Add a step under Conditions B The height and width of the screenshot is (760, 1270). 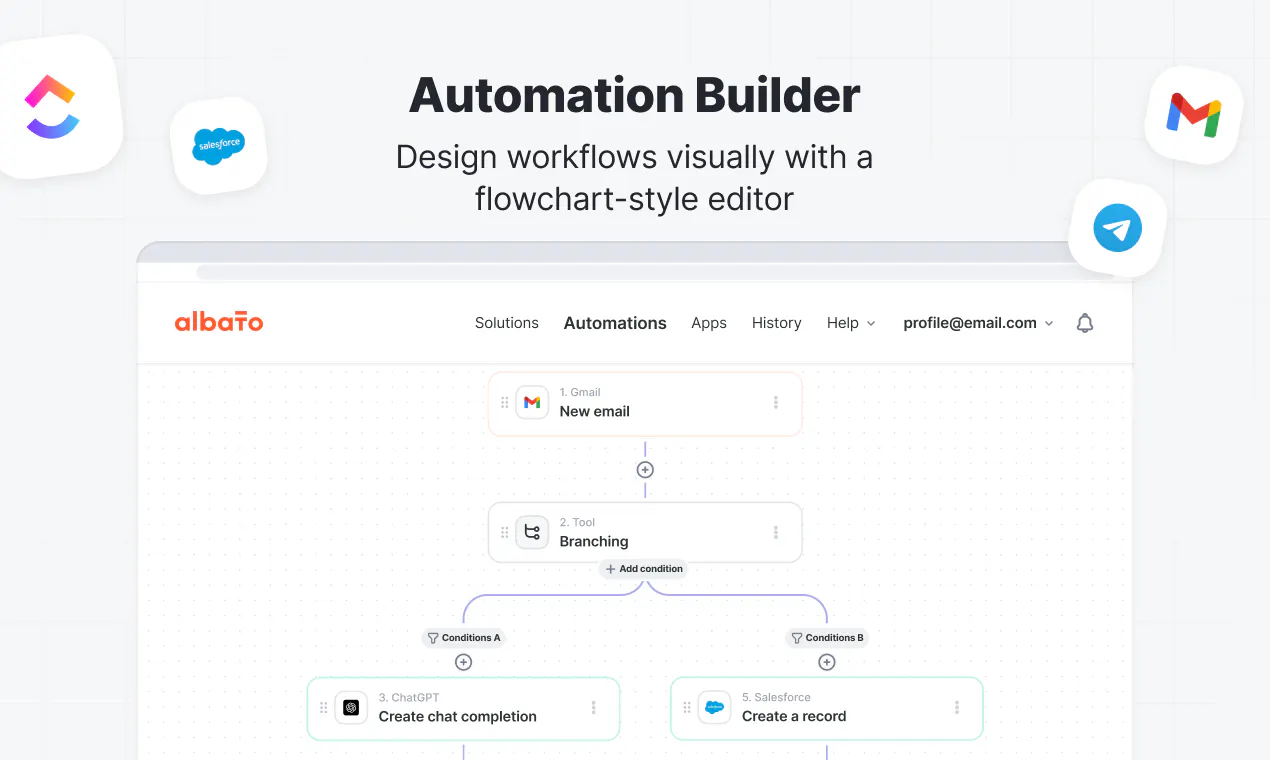coord(827,662)
